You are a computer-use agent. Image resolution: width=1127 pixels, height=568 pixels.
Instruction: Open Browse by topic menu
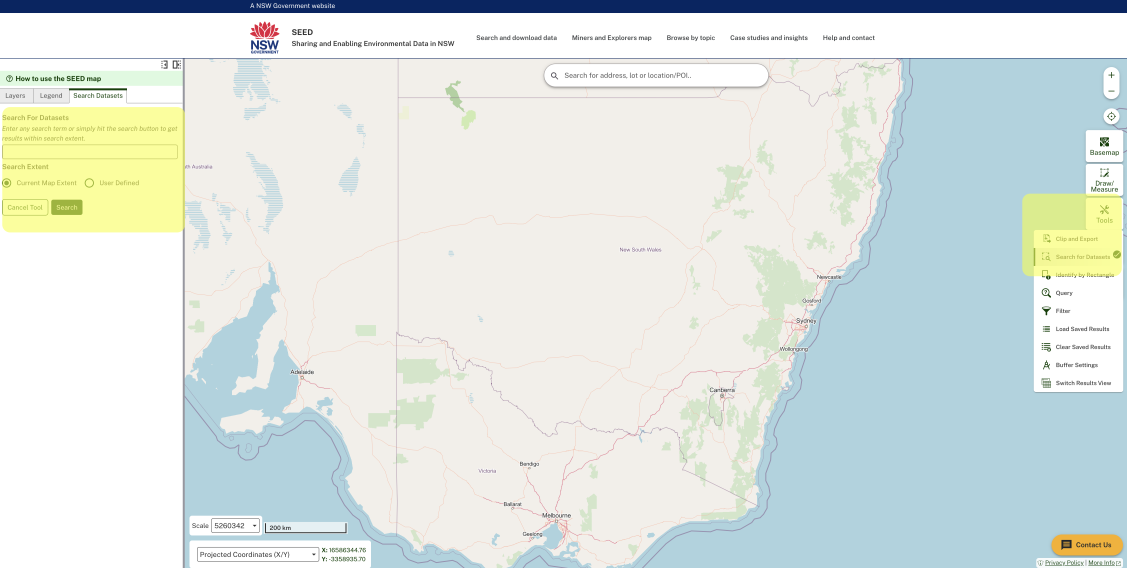tap(691, 37)
